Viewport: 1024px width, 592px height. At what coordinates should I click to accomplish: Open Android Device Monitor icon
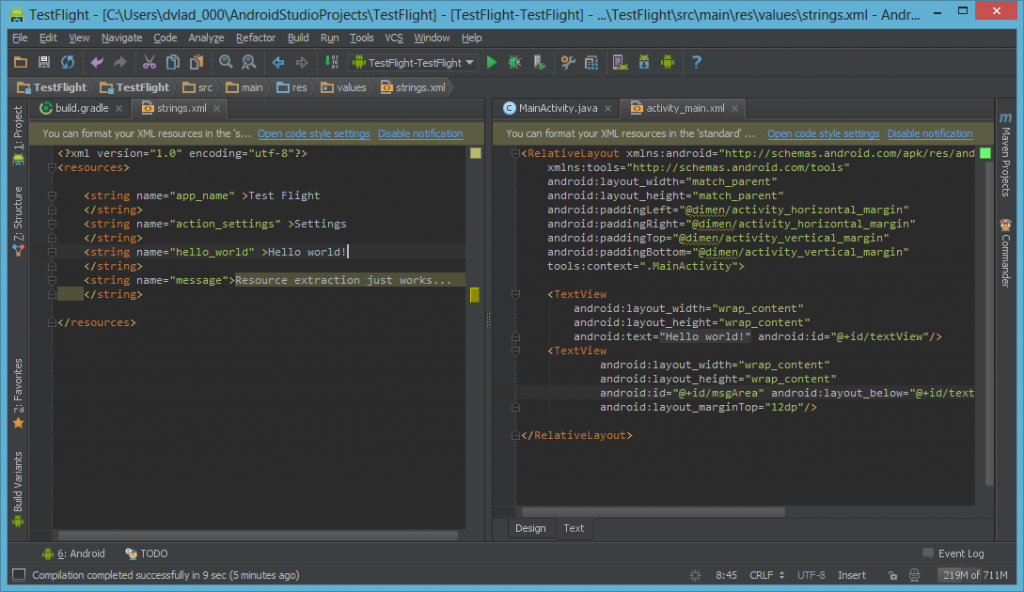667,63
